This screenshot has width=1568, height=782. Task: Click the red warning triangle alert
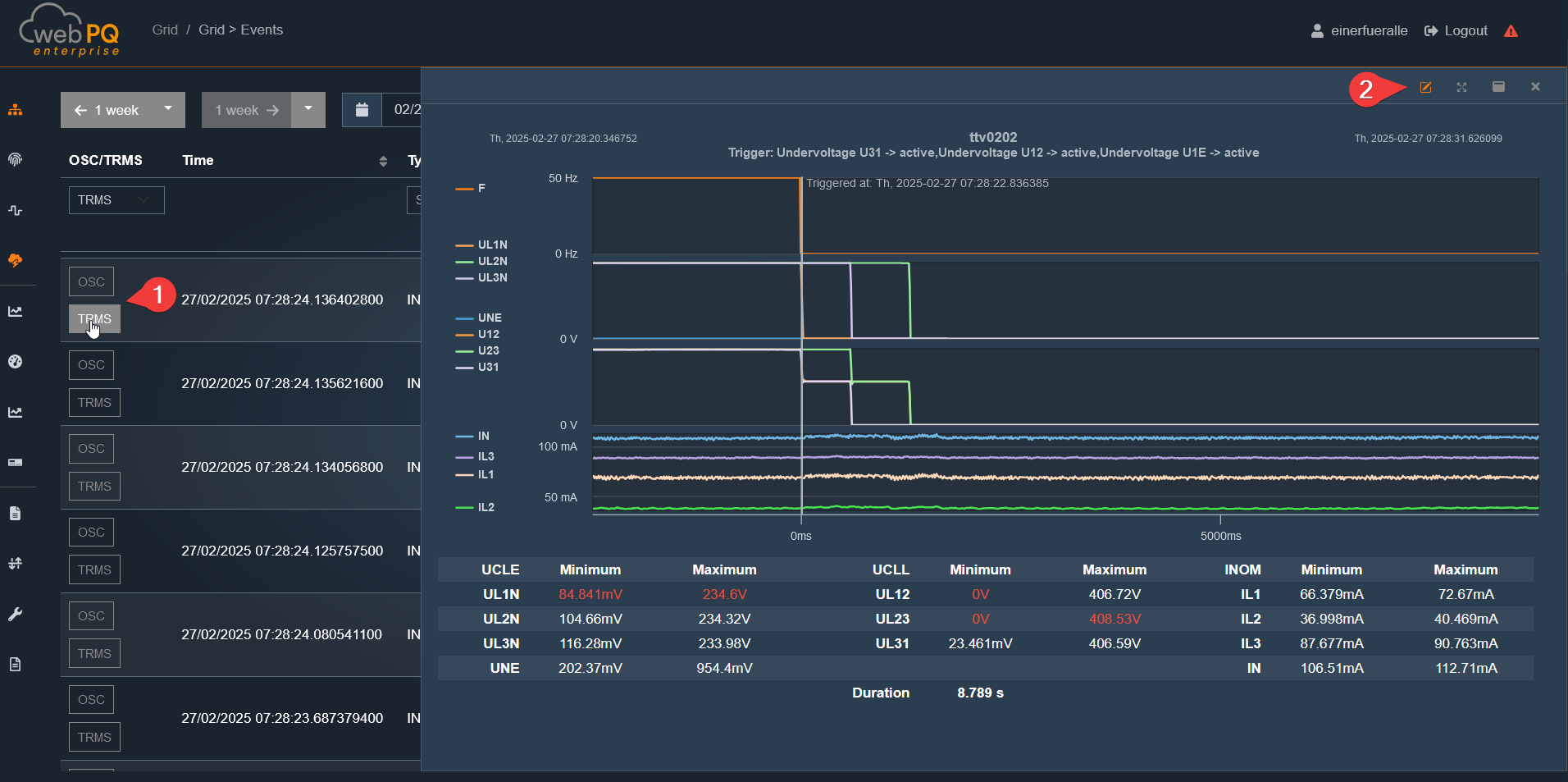tap(1511, 31)
